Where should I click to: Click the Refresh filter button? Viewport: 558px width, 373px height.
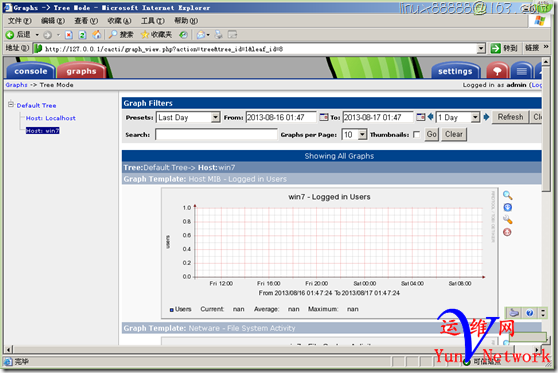[510, 117]
